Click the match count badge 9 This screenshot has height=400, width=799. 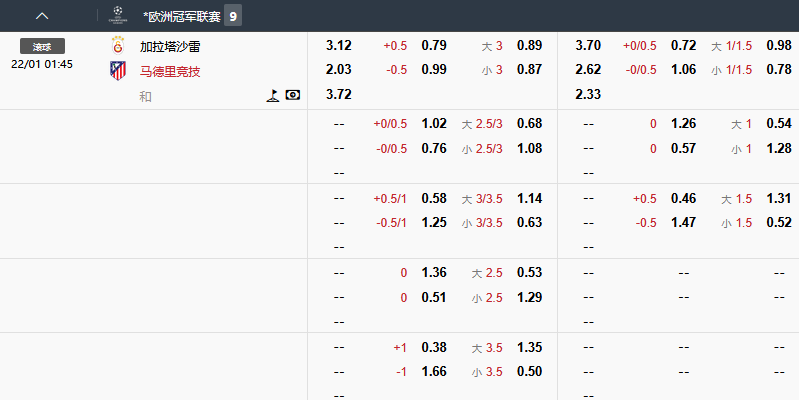[x=232, y=16]
